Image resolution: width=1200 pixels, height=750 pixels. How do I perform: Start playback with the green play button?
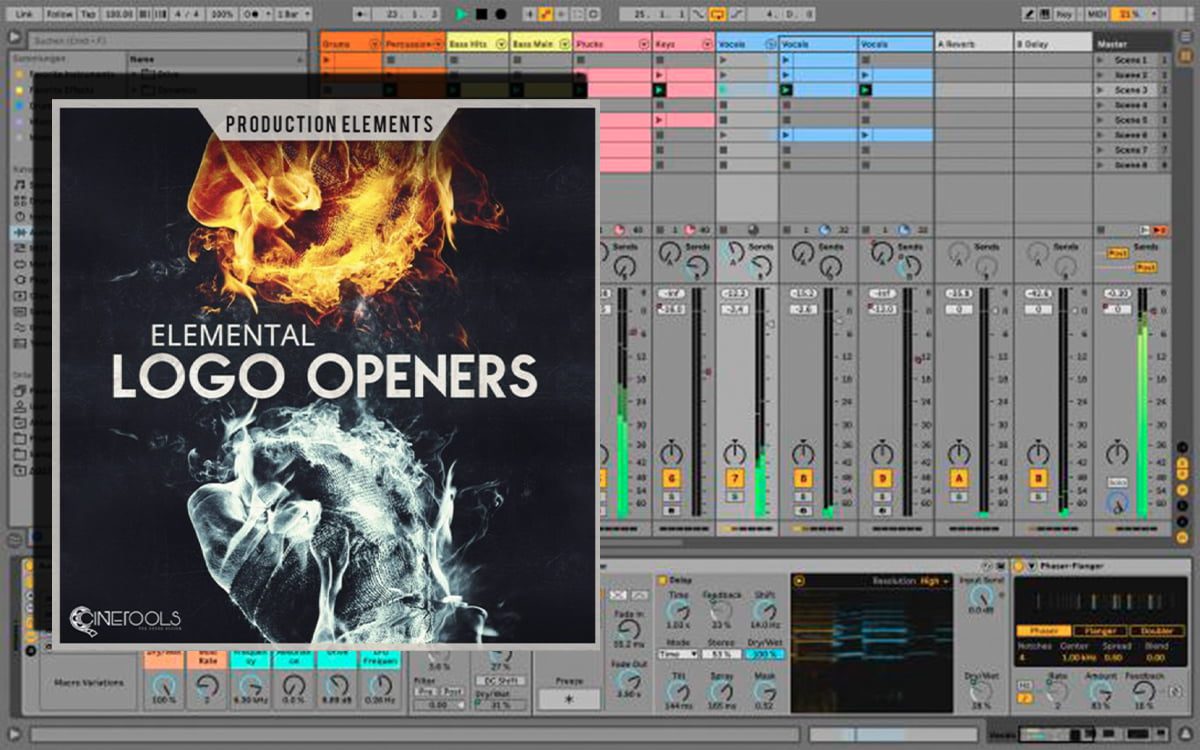pyautogui.click(x=461, y=15)
